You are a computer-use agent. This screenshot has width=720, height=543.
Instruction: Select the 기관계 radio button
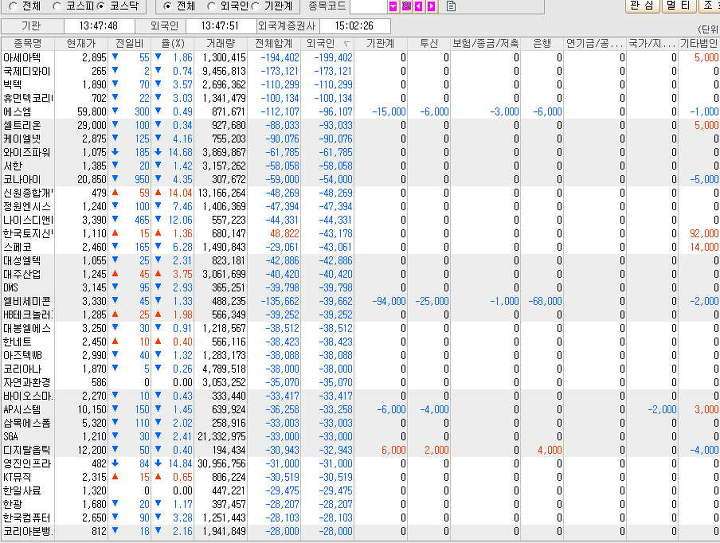(x=255, y=6)
